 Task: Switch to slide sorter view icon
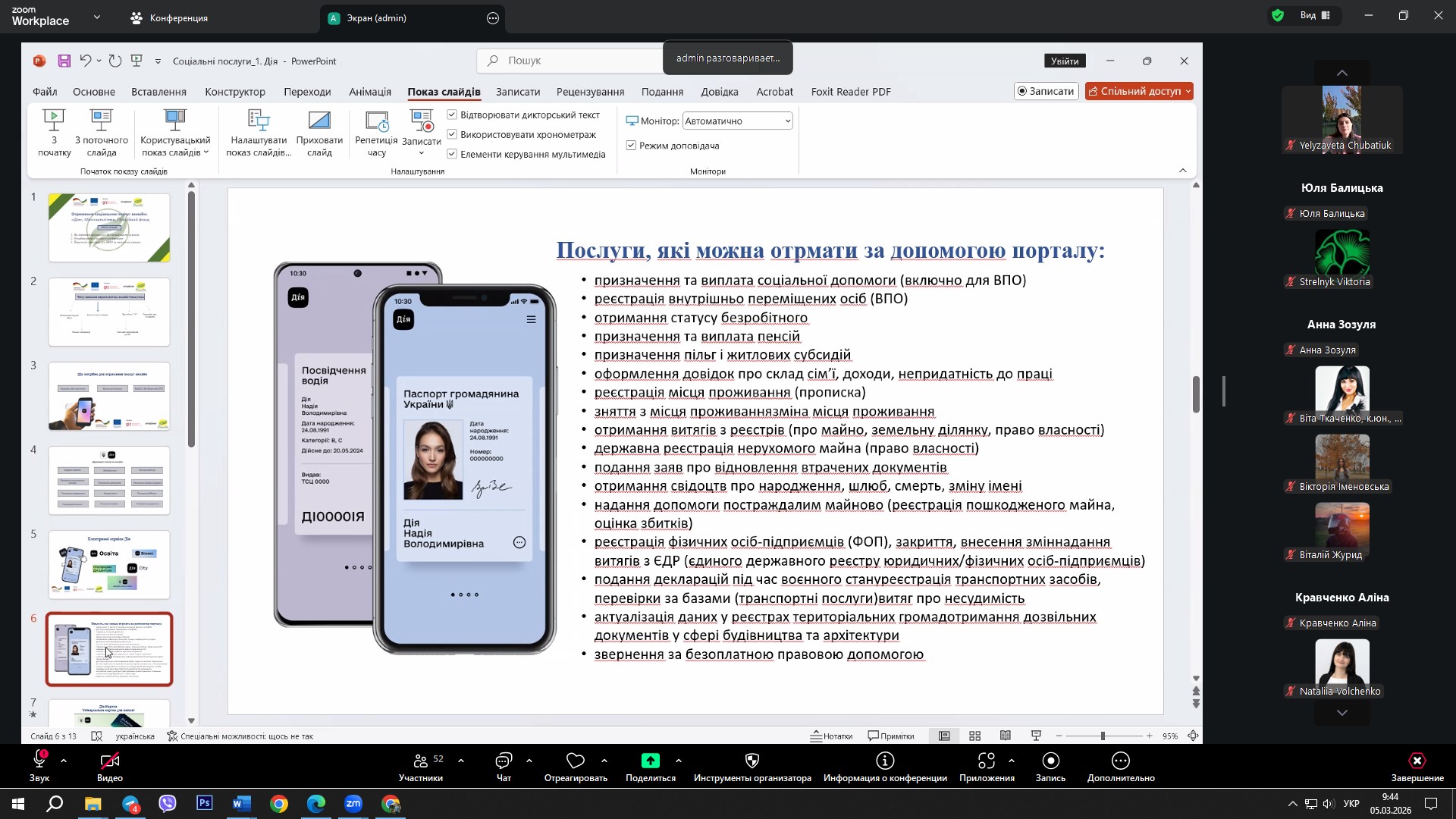tap(975, 736)
